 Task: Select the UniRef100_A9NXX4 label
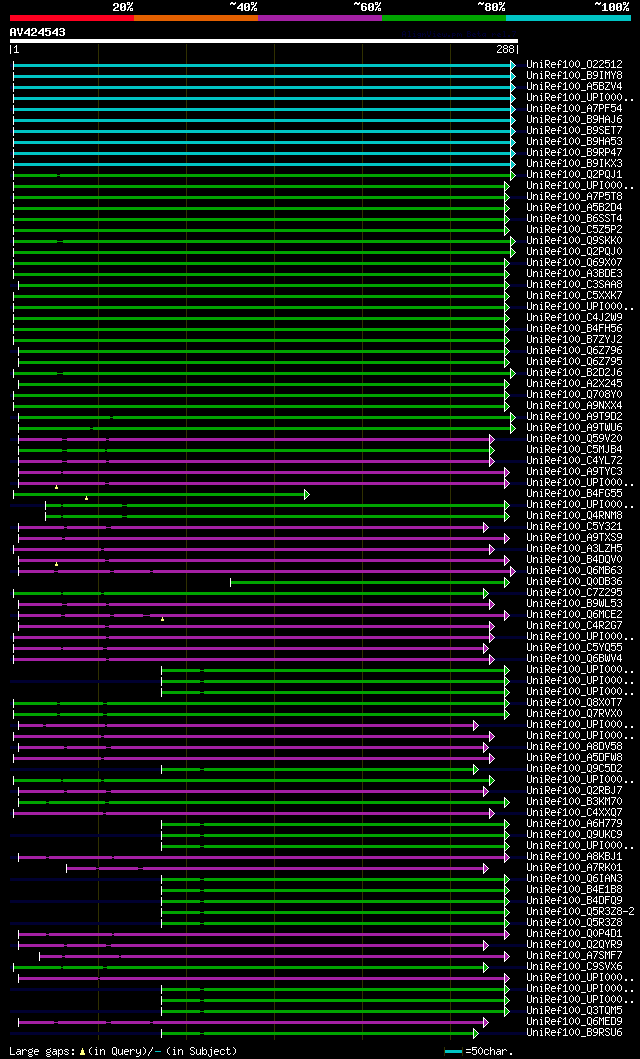pos(575,406)
